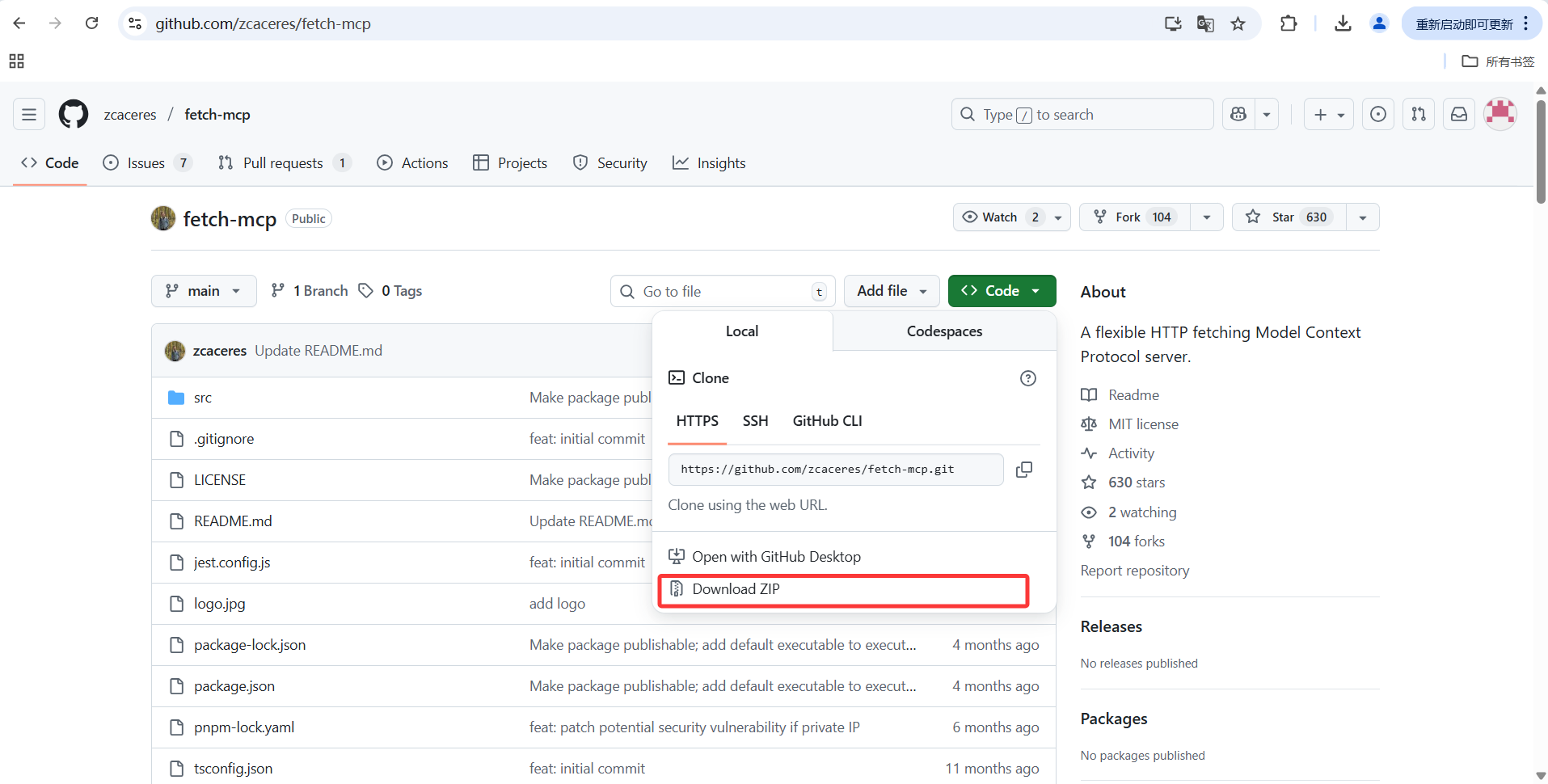This screenshot has width=1548, height=784.
Task: Open the Activity link in About
Action: pyautogui.click(x=1131, y=453)
